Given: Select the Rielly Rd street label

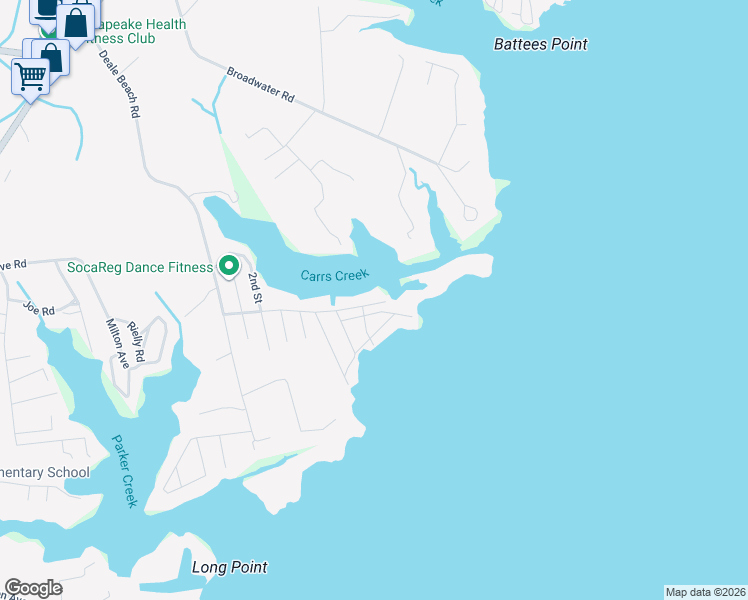Looking at the screenshot, I should (135, 342).
